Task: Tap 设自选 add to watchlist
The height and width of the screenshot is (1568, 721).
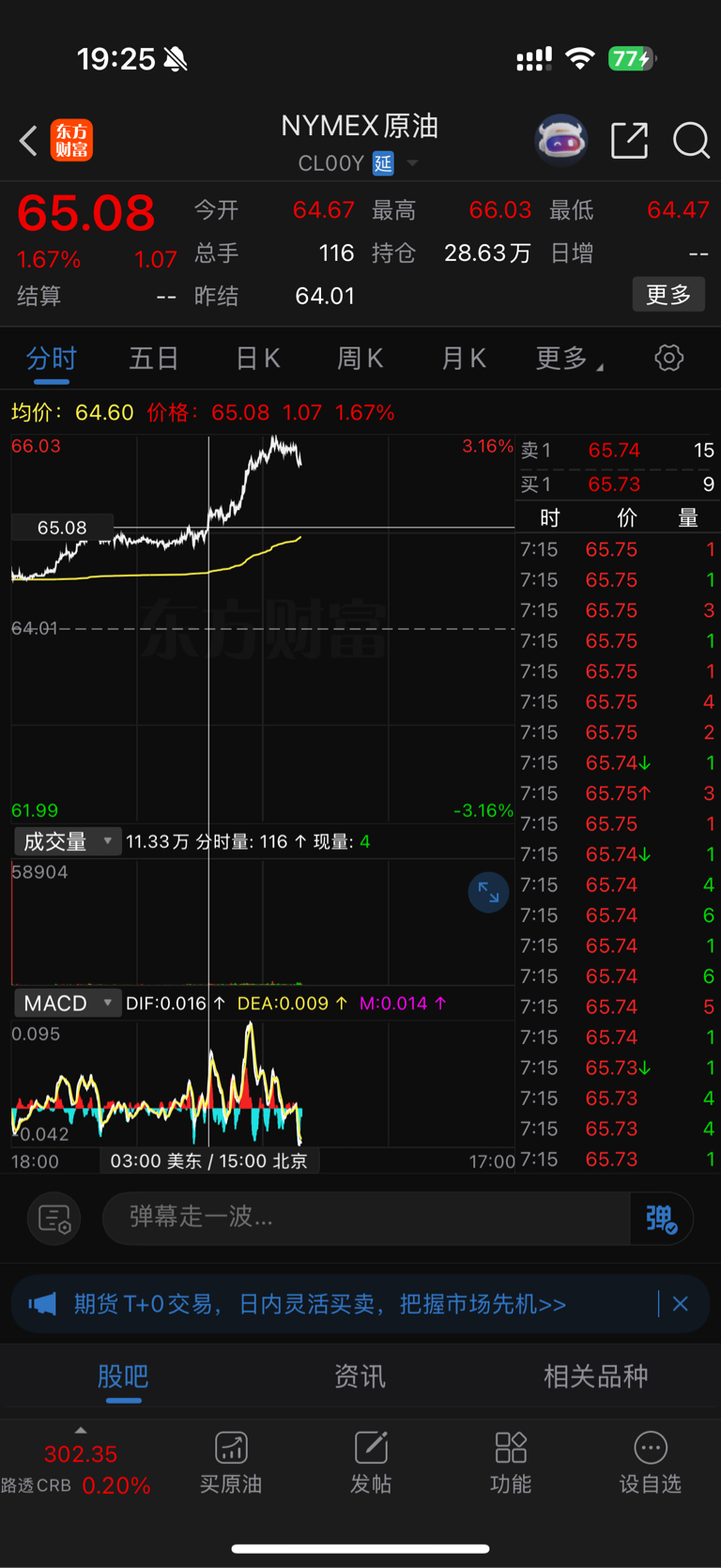Action: point(651,1462)
